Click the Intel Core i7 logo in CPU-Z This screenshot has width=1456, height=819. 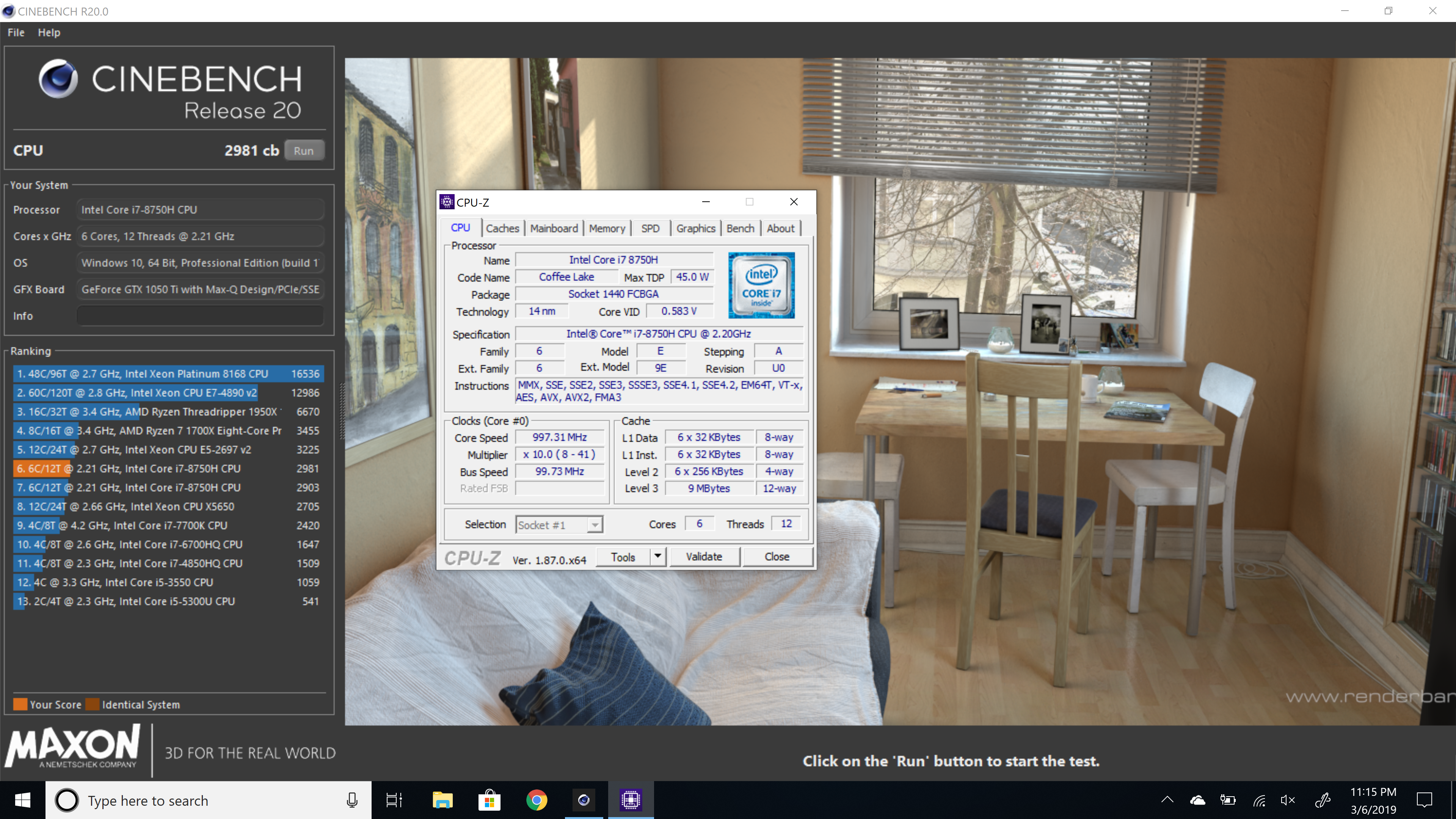(761, 285)
